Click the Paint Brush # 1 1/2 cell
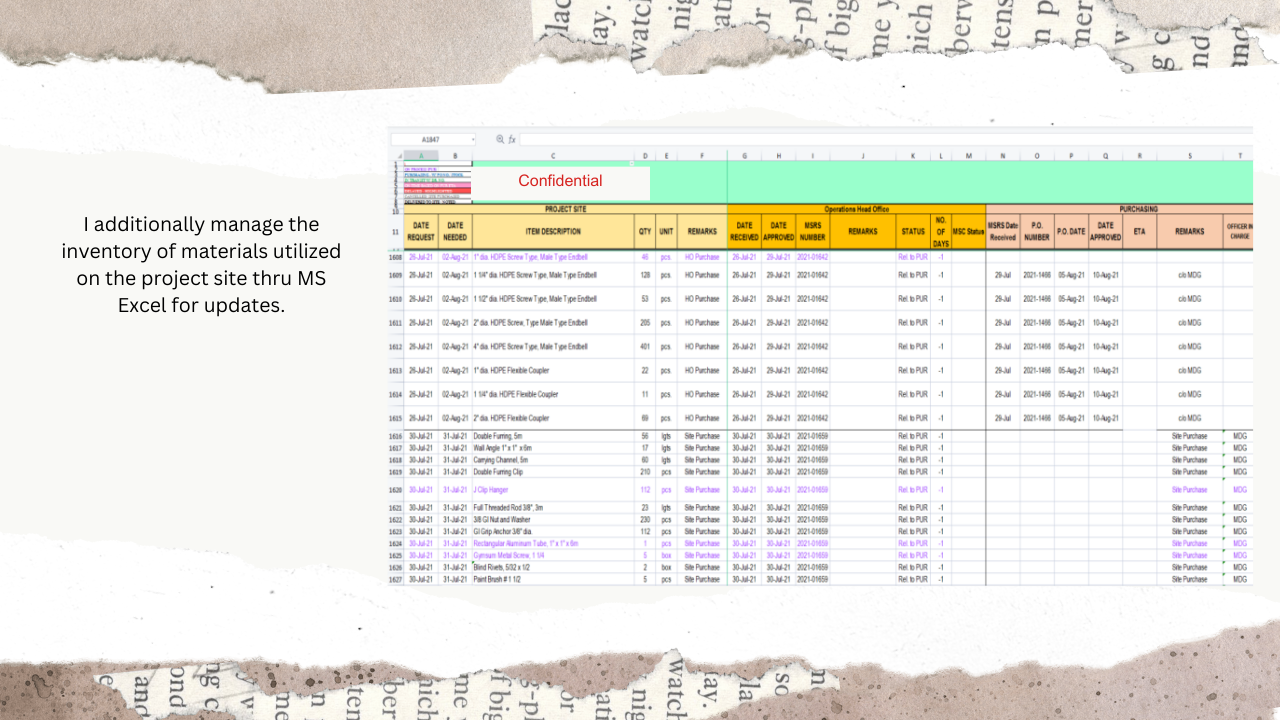 [553, 579]
